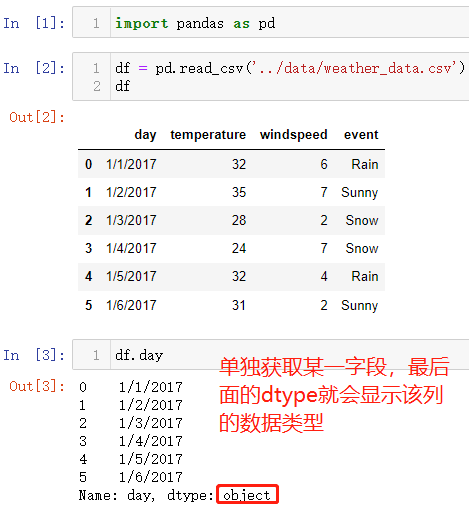Viewport: 469px width, 508px height.
Task: Click the 'event' column header
Action: click(x=361, y=135)
